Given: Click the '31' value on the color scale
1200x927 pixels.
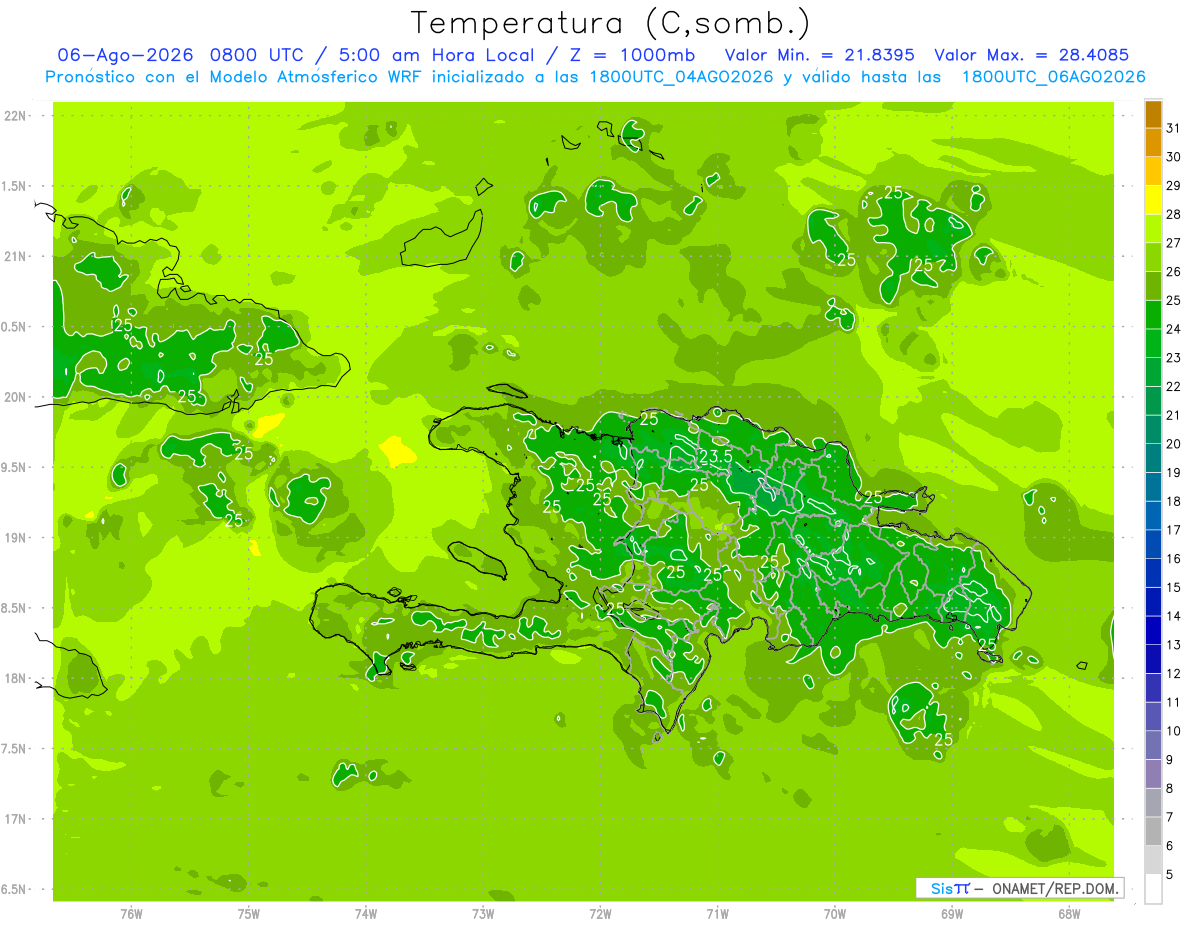Looking at the screenshot, I should pos(1173,128).
